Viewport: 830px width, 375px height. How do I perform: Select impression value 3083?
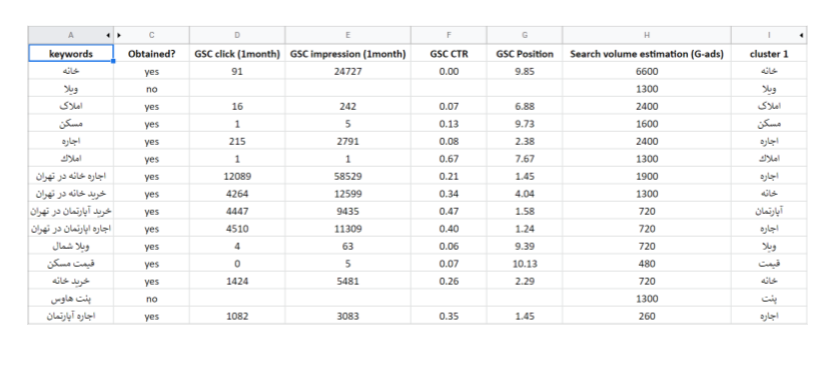(x=348, y=316)
